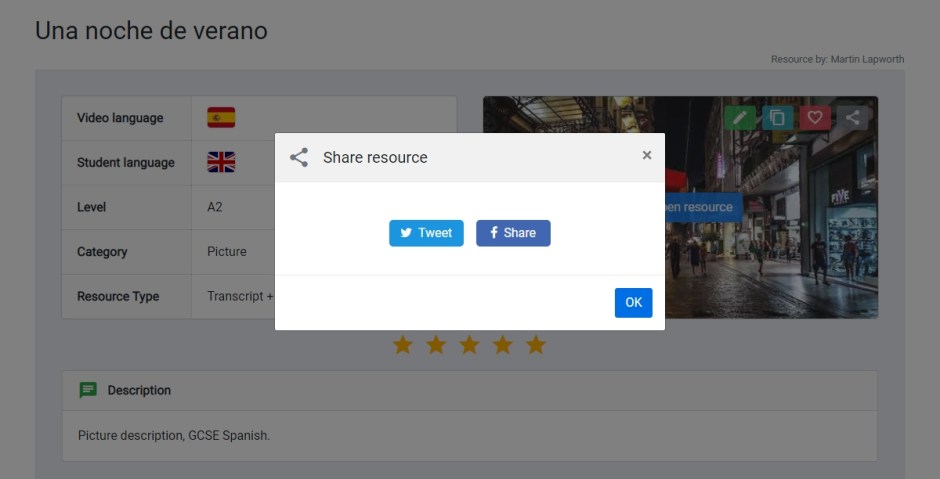Click the Spanish flag for Video language
This screenshot has width=940, height=479.
pos(221,118)
